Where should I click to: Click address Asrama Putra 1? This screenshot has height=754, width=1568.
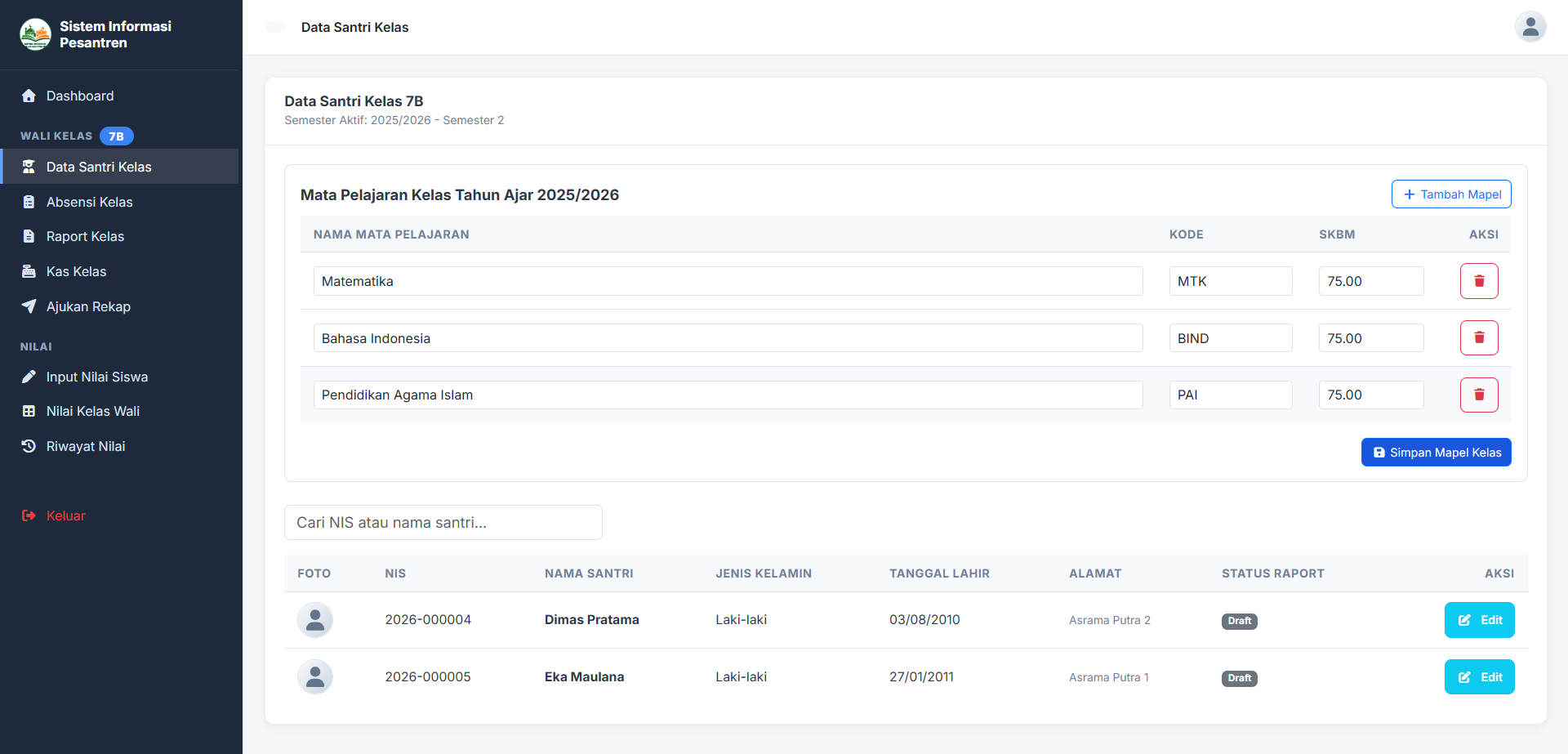1109,677
